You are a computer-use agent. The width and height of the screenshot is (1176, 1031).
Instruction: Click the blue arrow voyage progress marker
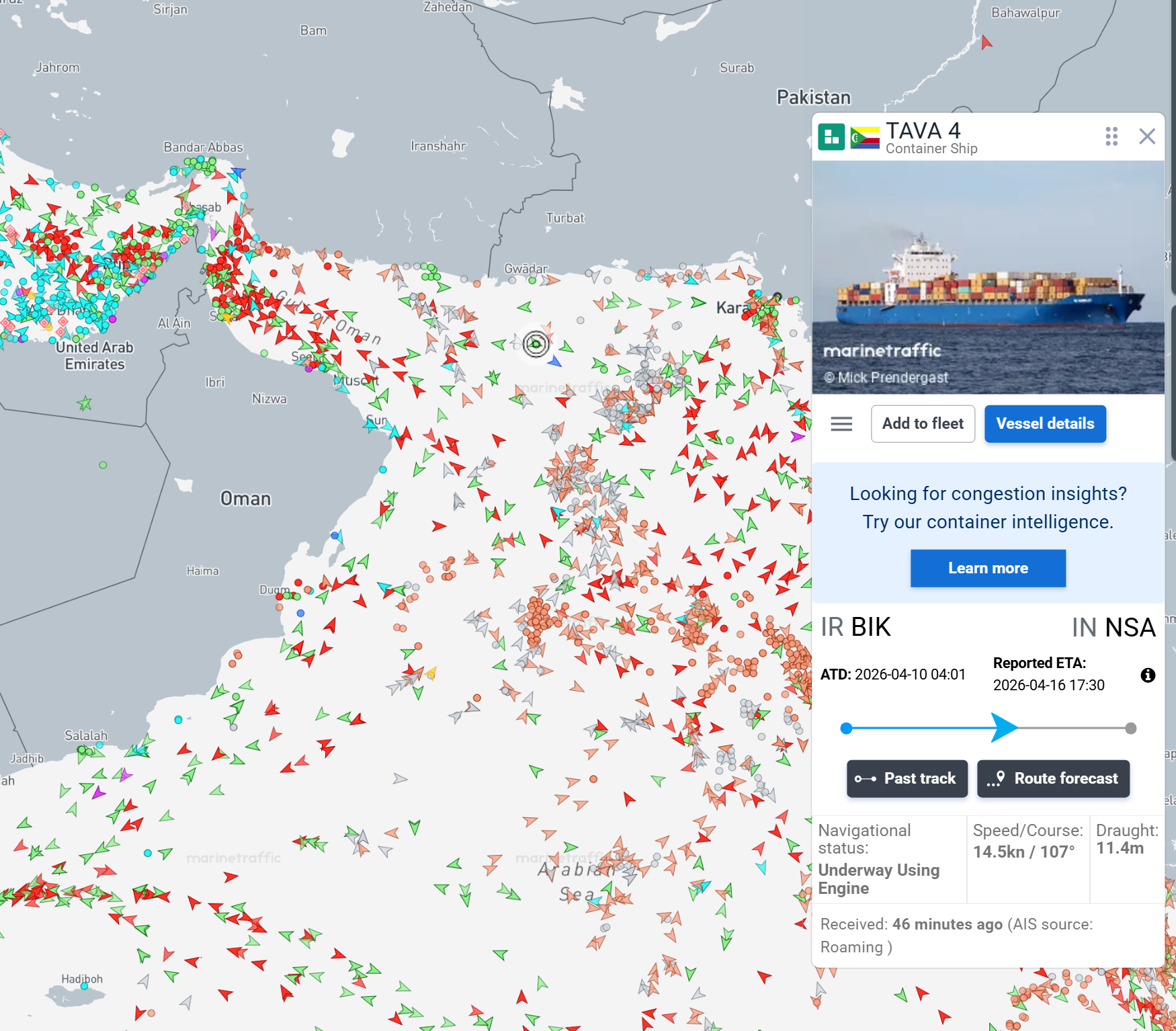coord(1005,728)
